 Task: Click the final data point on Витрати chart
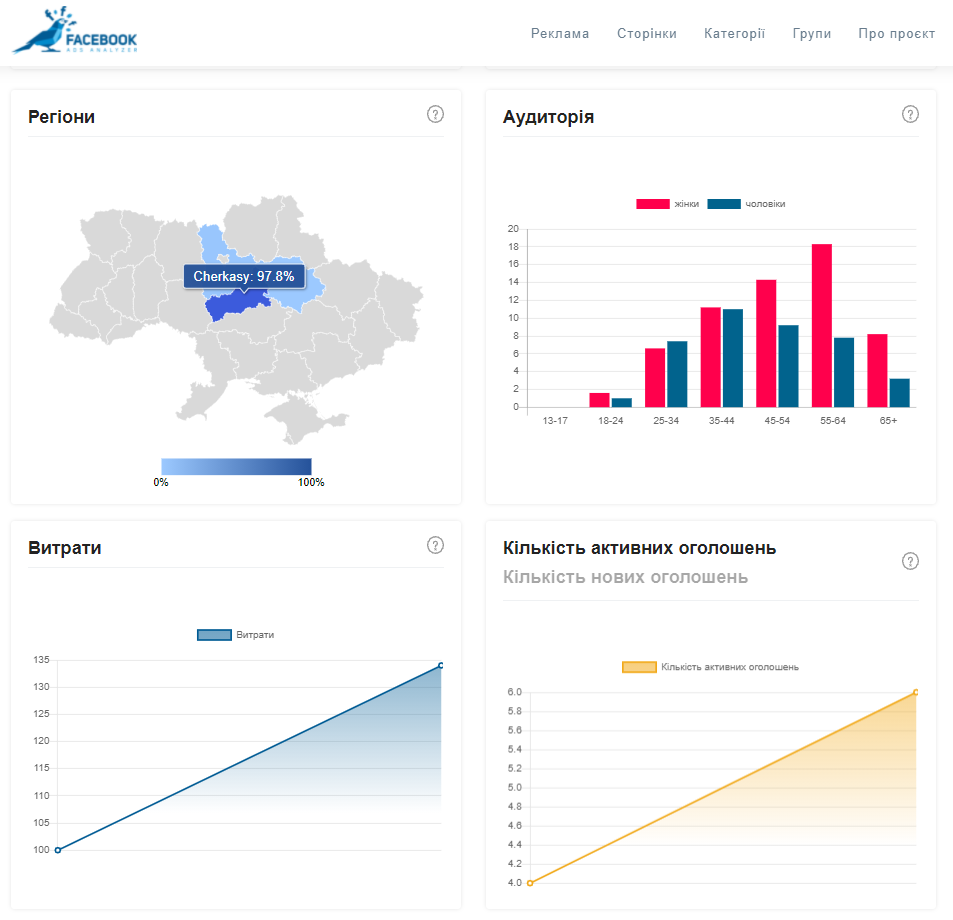click(x=441, y=665)
